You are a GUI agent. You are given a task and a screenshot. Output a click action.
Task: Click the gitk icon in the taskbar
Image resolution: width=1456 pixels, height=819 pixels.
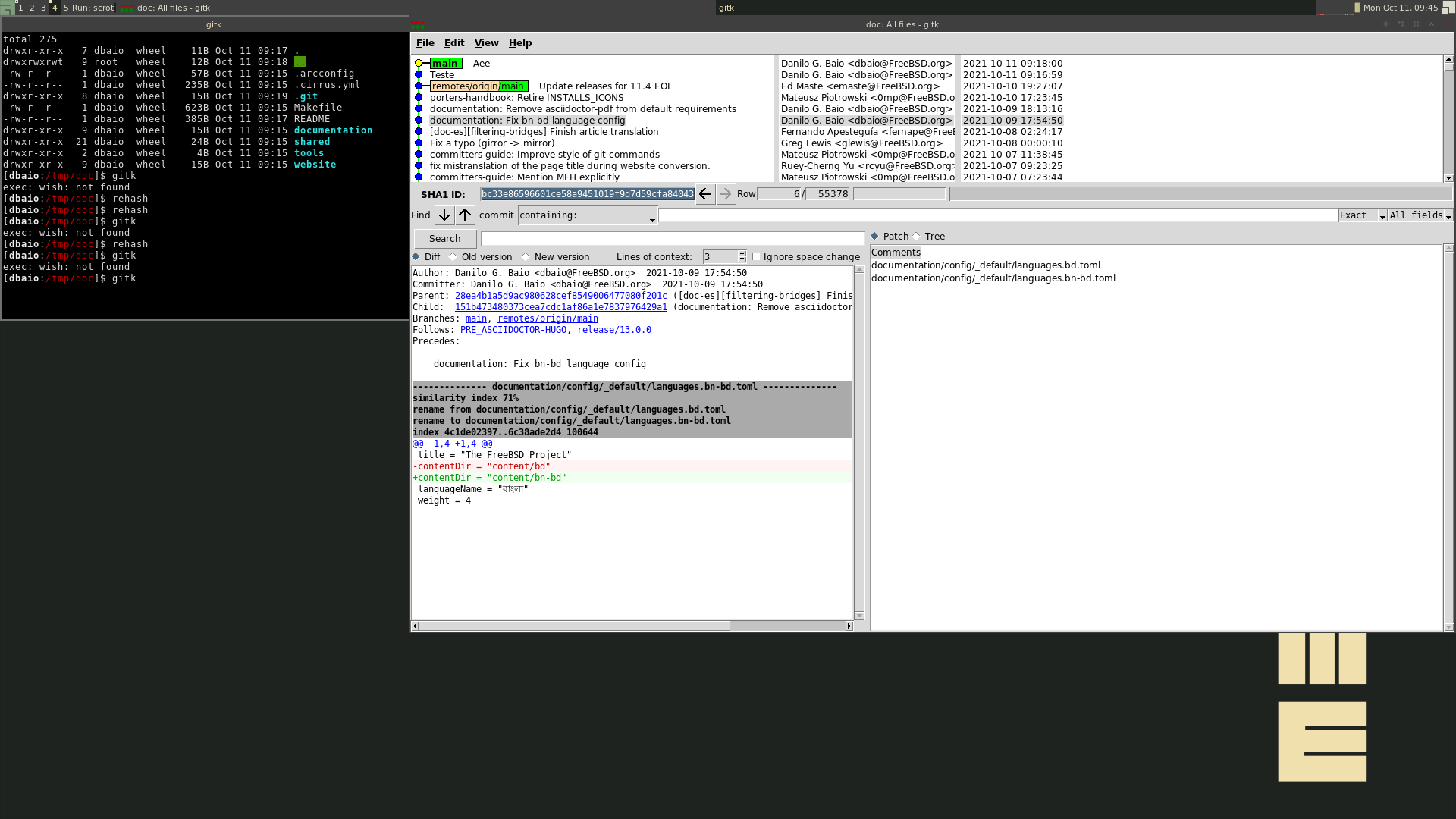pyautogui.click(x=127, y=8)
